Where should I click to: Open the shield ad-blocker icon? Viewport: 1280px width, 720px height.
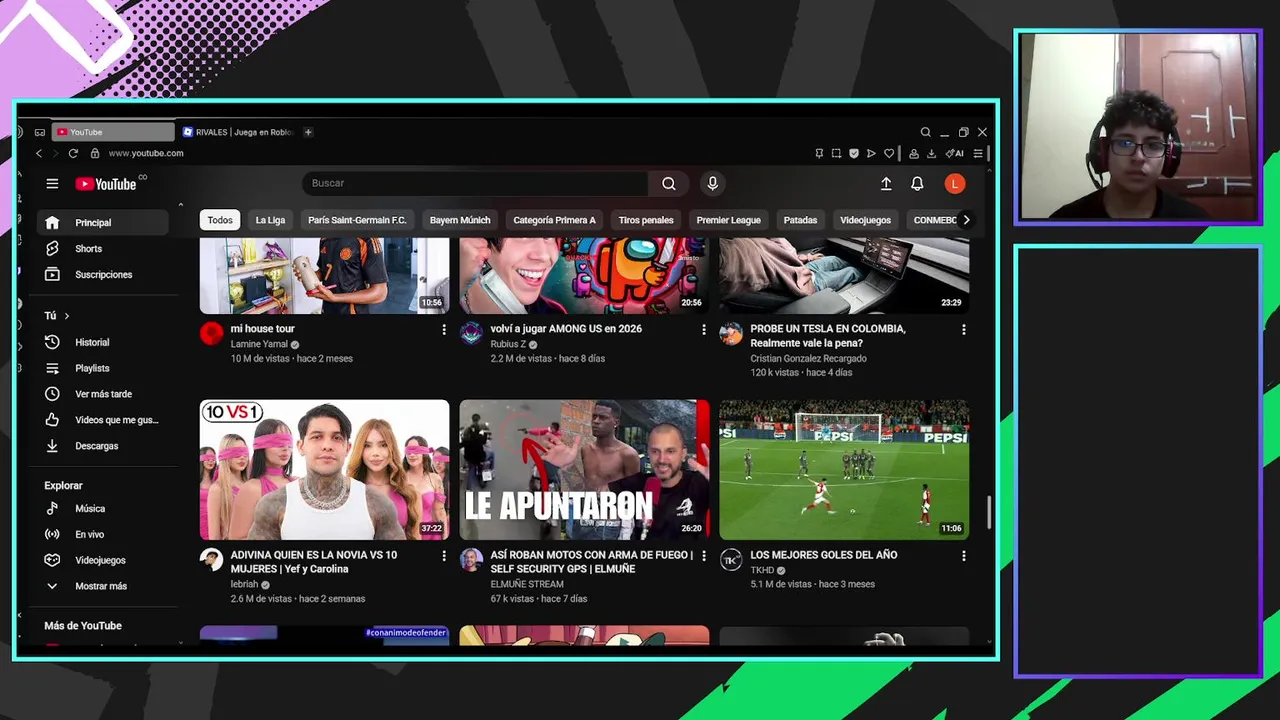coord(853,154)
